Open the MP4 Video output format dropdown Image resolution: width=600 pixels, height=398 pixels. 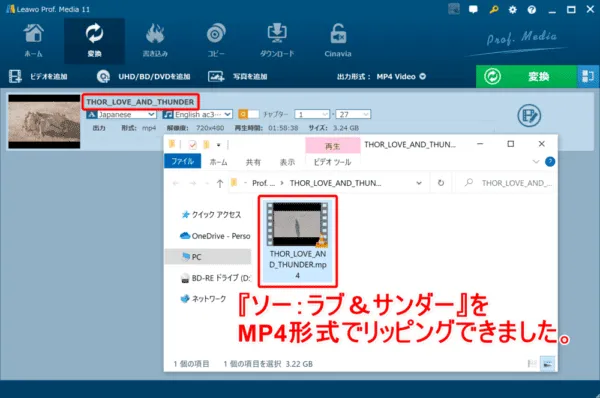tap(401, 77)
